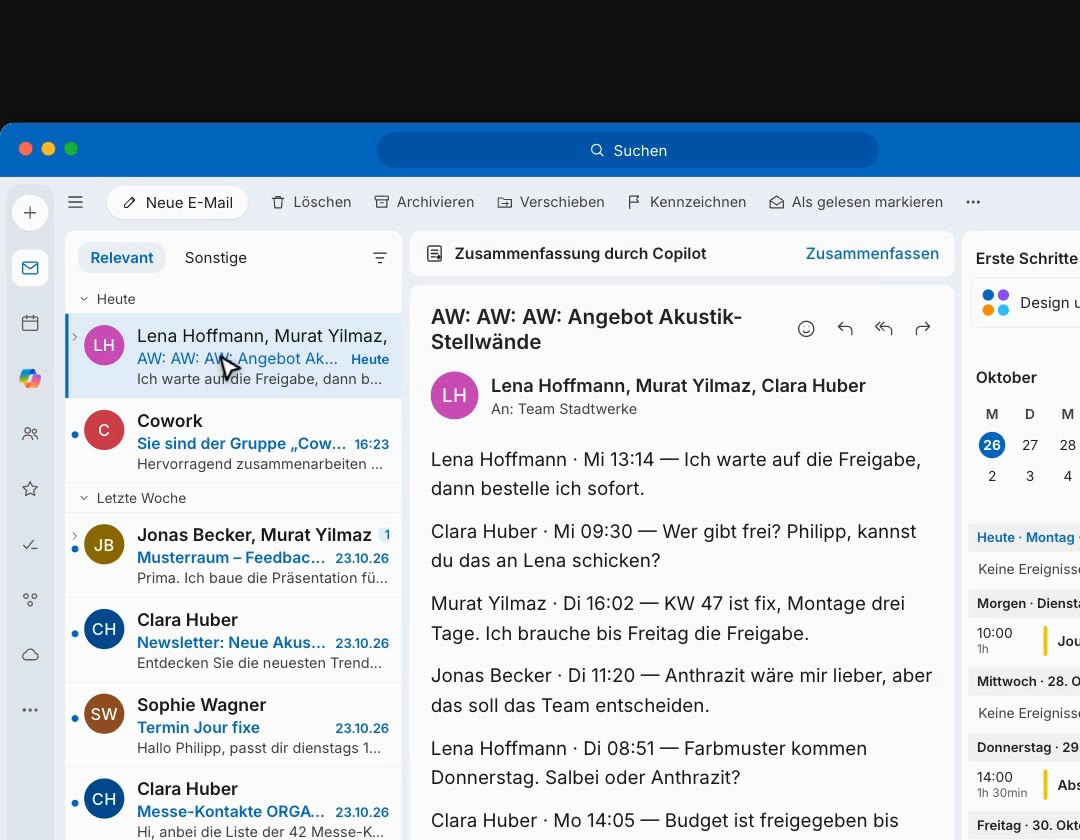The height and width of the screenshot is (840, 1080).
Task: Open the message list filter icon
Action: coord(380,258)
